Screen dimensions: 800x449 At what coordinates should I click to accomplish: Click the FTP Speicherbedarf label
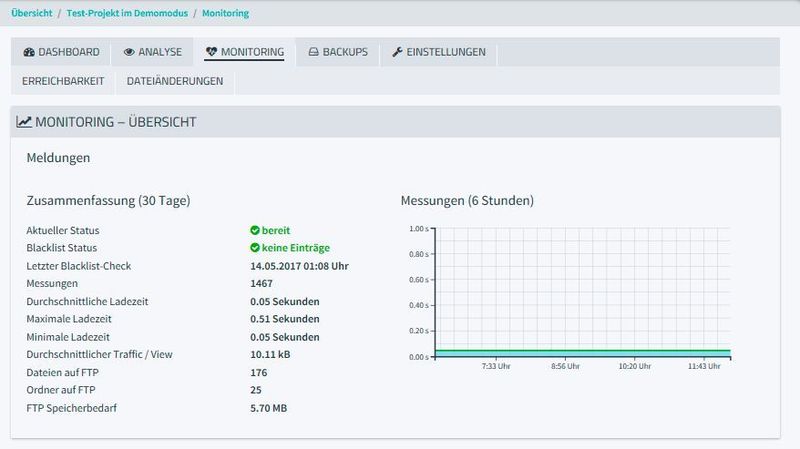coord(71,408)
